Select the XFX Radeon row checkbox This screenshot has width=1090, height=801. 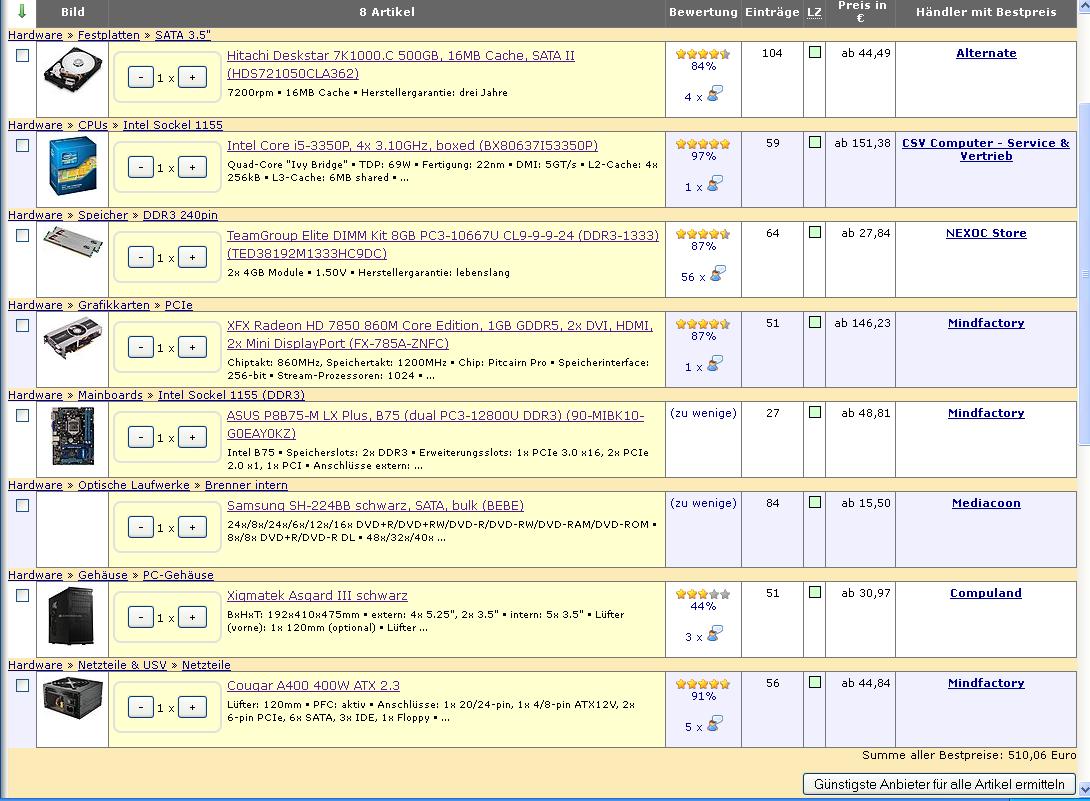pos(22,325)
